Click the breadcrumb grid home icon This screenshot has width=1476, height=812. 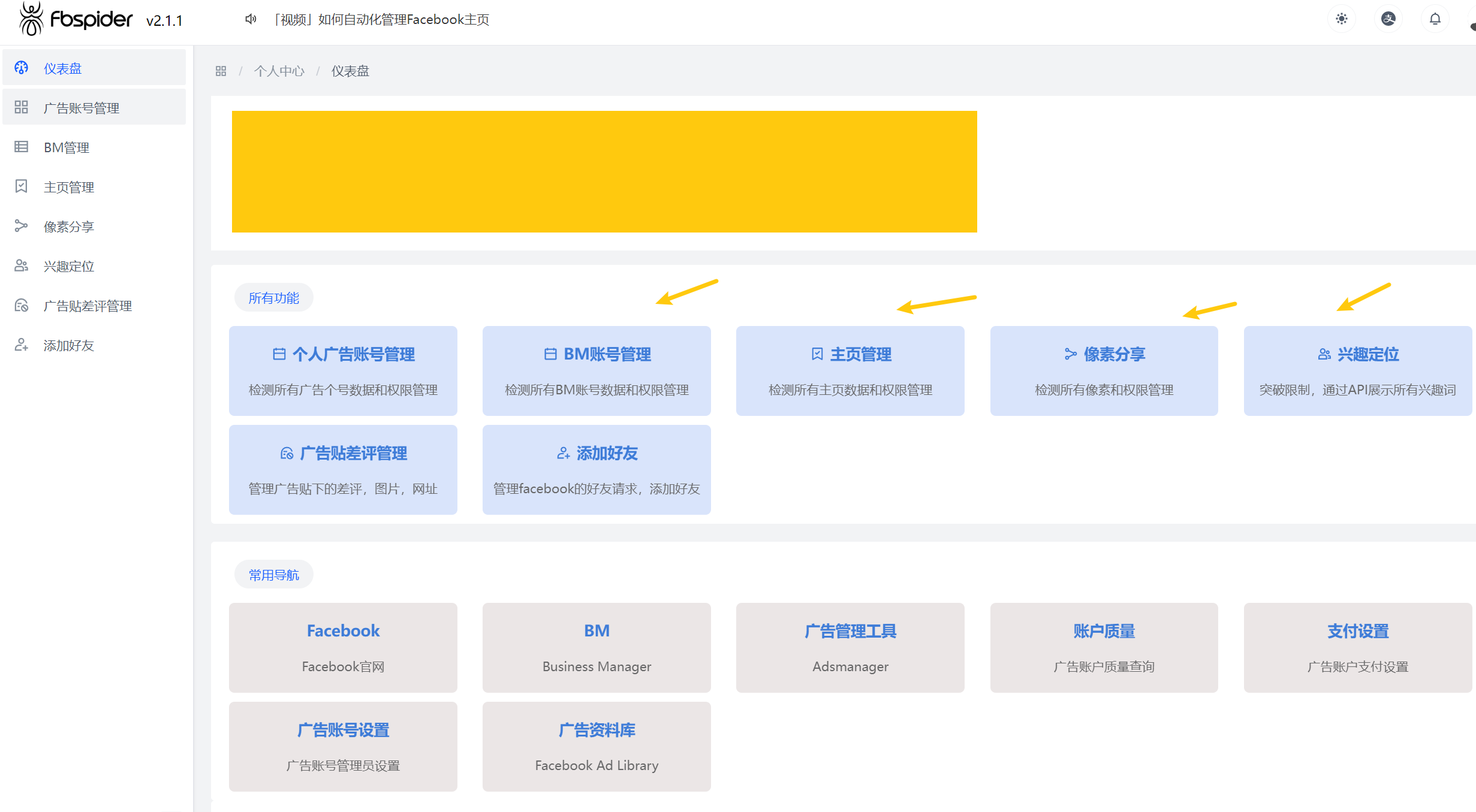(221, 71)
